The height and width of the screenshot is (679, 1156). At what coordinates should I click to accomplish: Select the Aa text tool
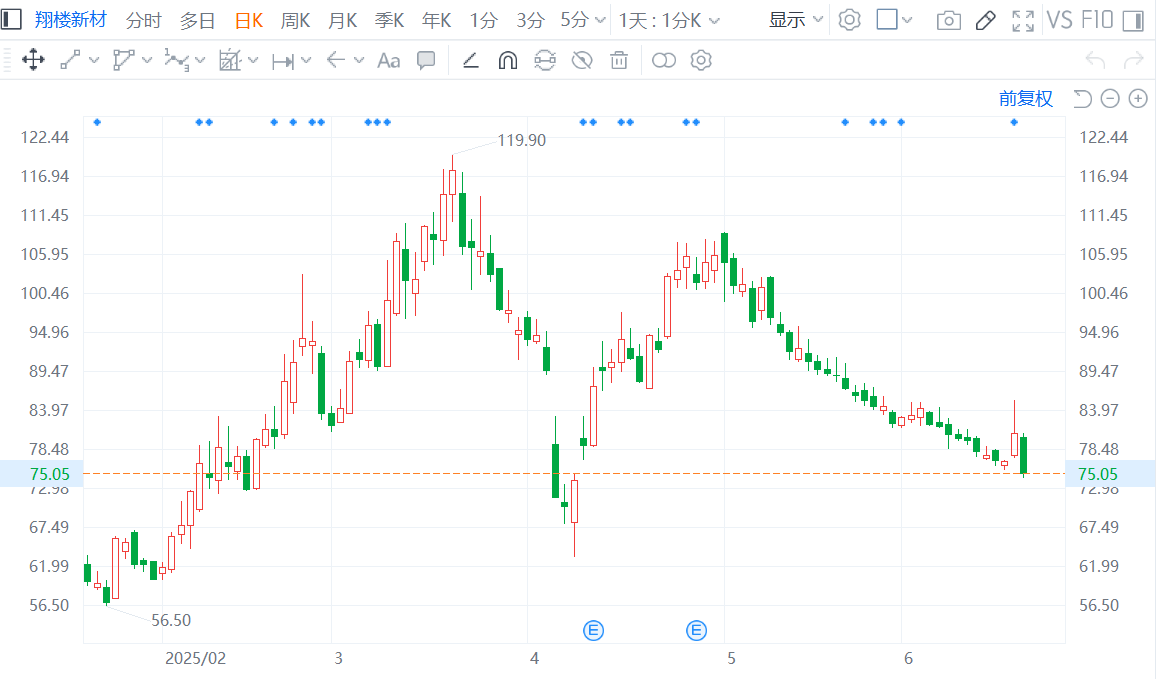point(389,60)
